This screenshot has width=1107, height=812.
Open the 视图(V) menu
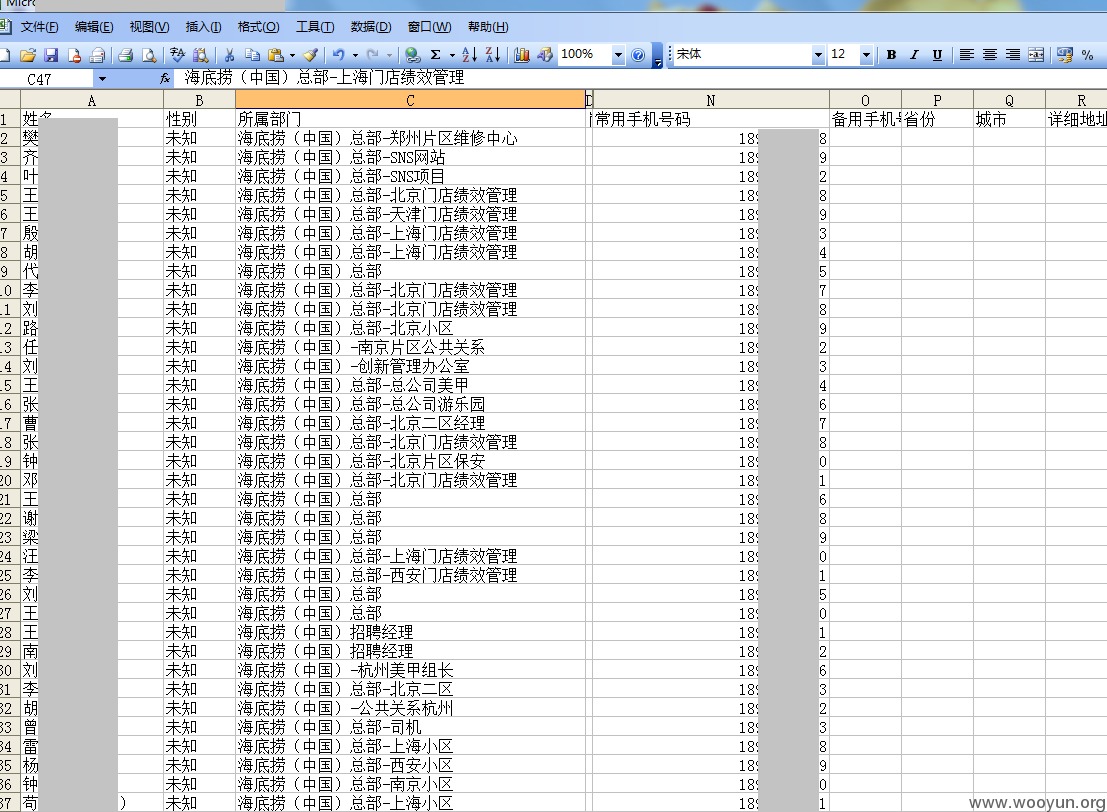coord(149,27)
